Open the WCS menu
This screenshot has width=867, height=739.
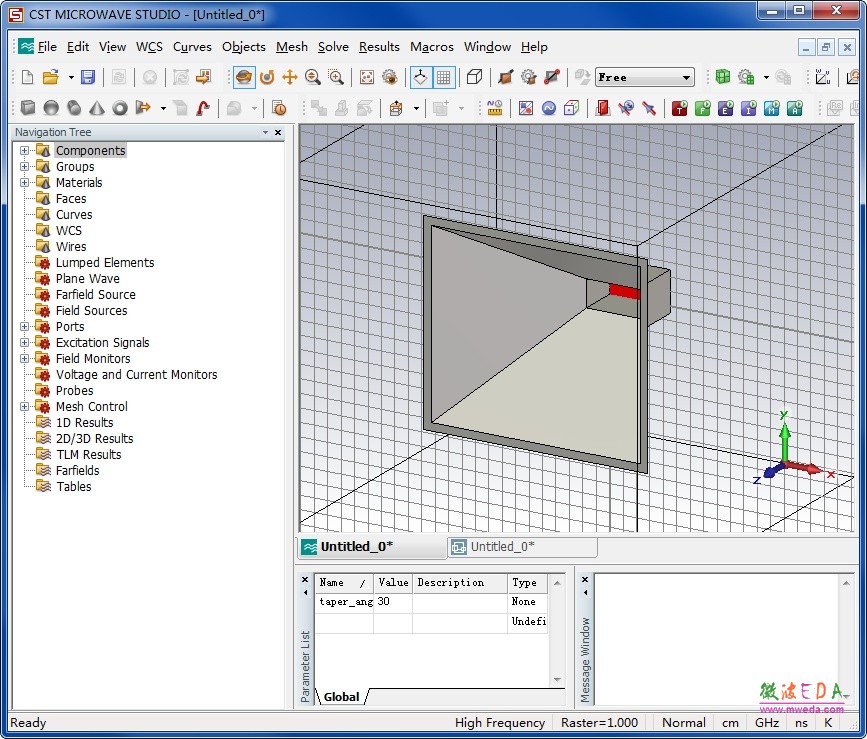(149, 47)
